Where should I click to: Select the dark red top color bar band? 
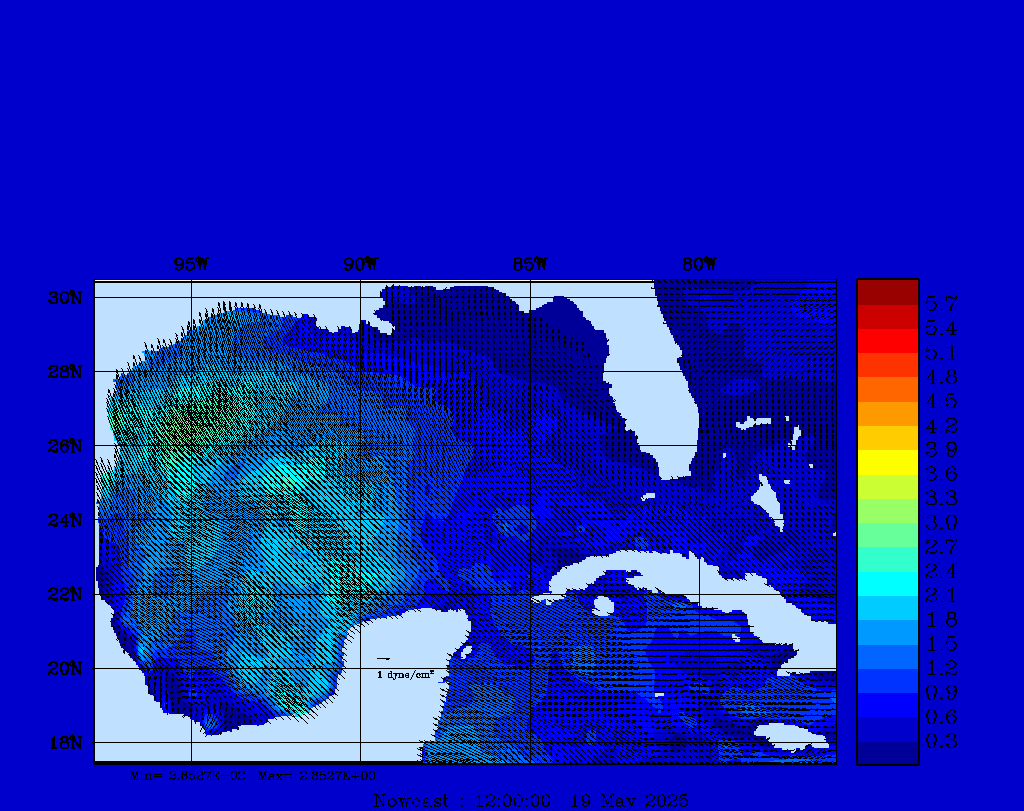(887, 292)
